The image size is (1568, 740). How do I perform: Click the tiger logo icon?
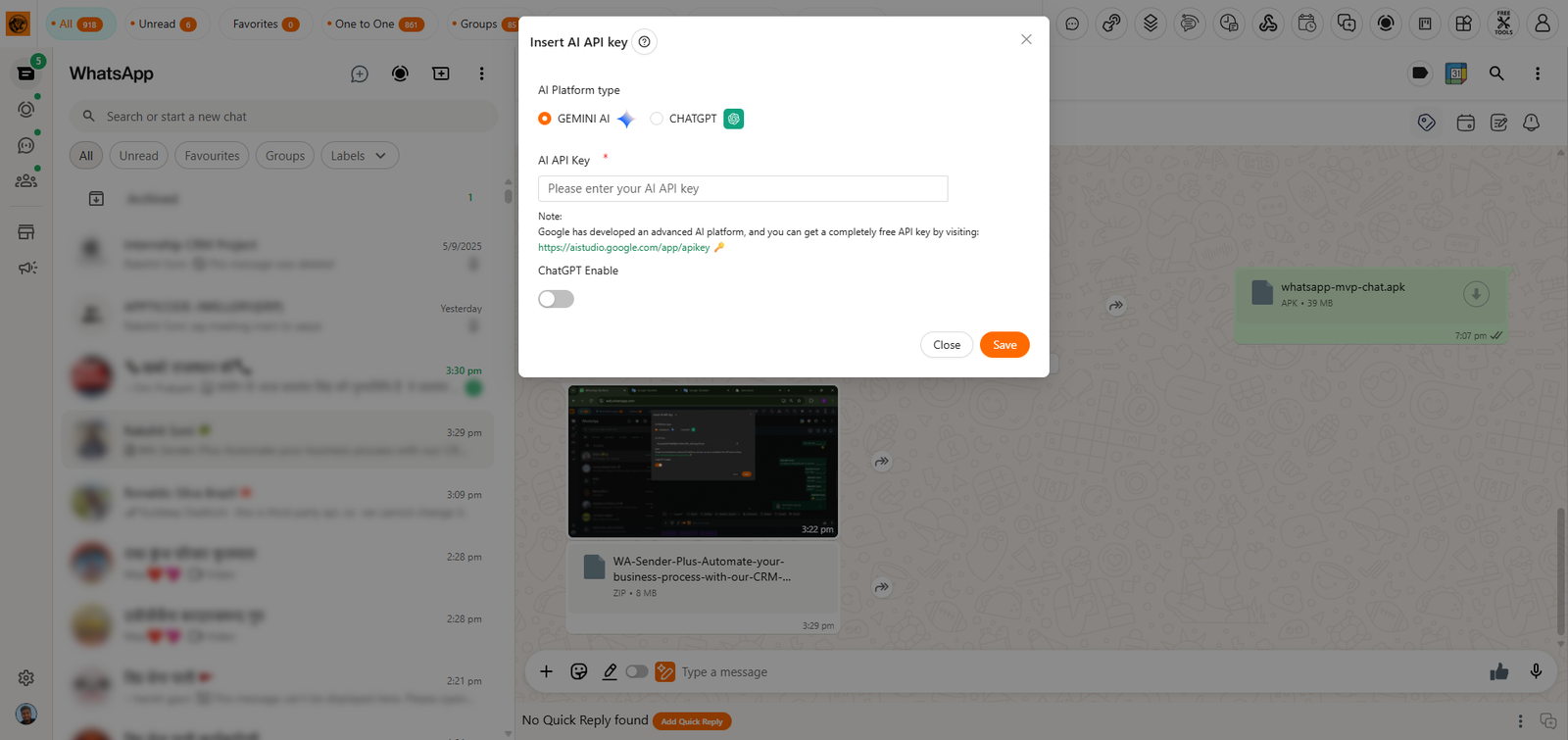click(x=18, y=23)
